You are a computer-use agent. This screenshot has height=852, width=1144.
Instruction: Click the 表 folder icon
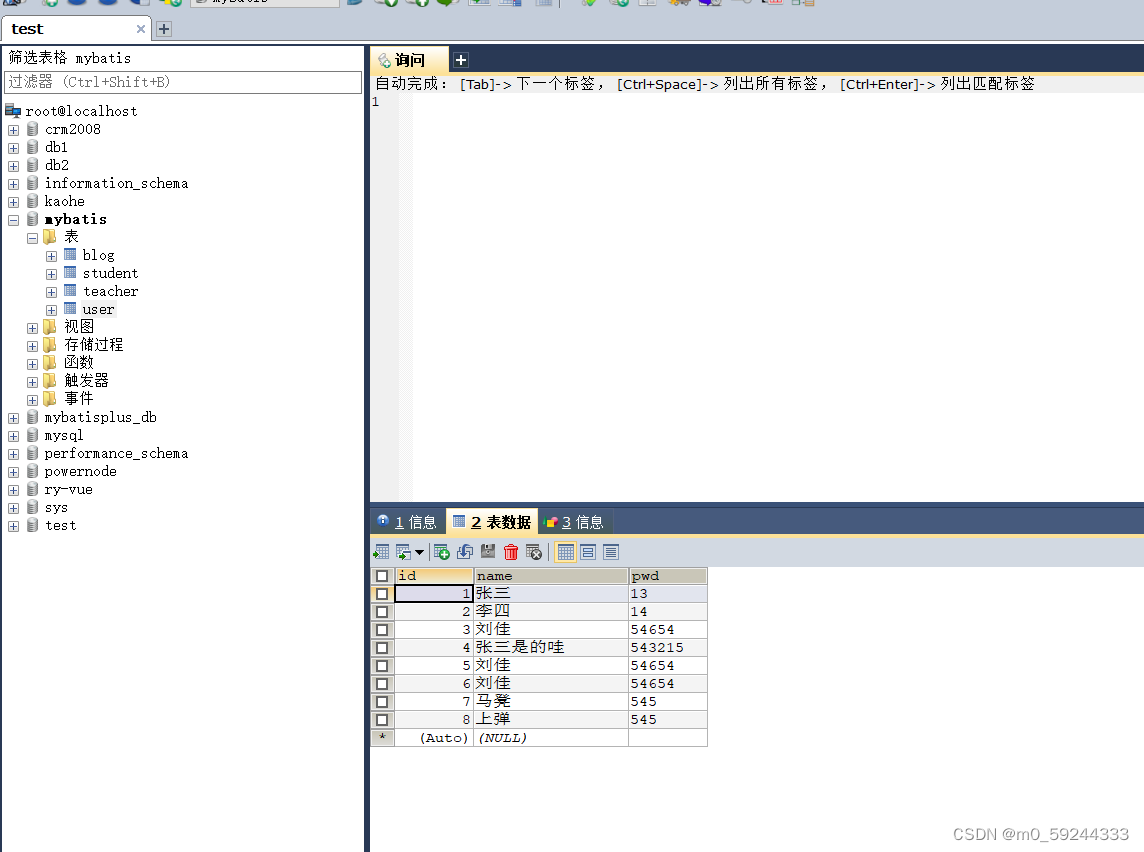[x=50, y=237]
